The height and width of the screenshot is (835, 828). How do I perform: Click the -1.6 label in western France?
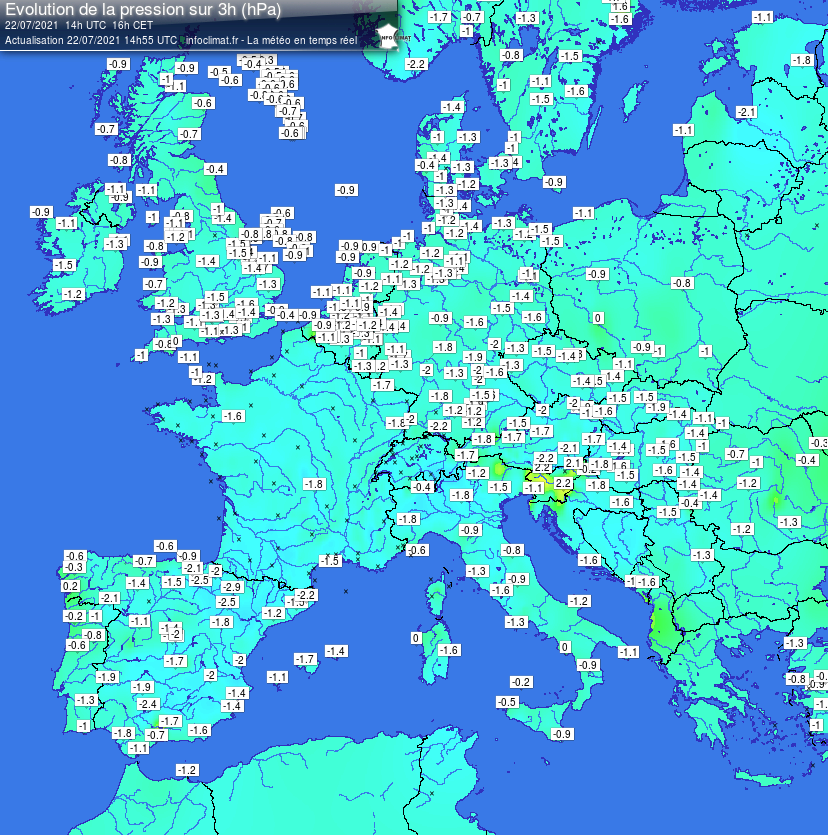coord(233,416)
